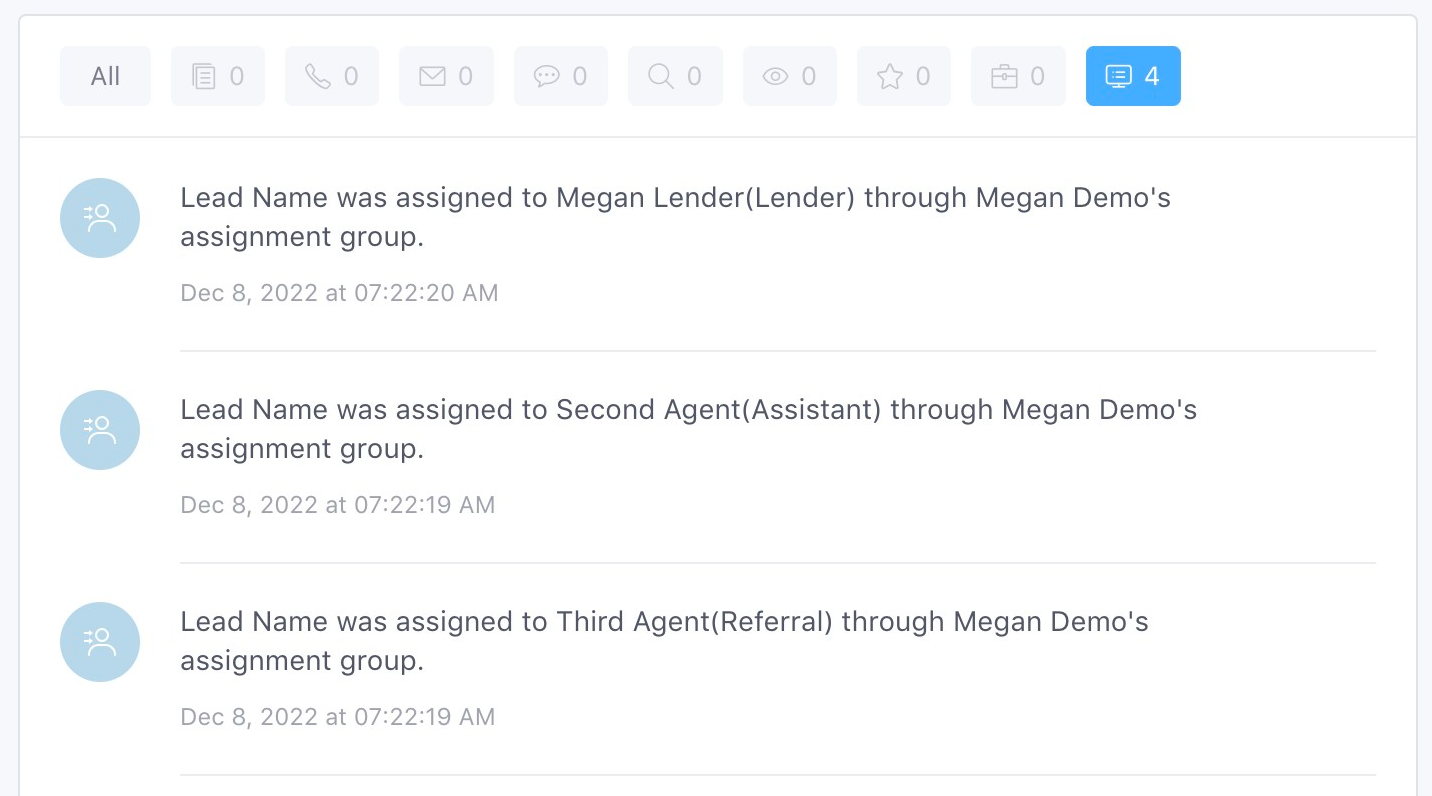Click timestamp under the Third Agent entry

coord(338,717)
